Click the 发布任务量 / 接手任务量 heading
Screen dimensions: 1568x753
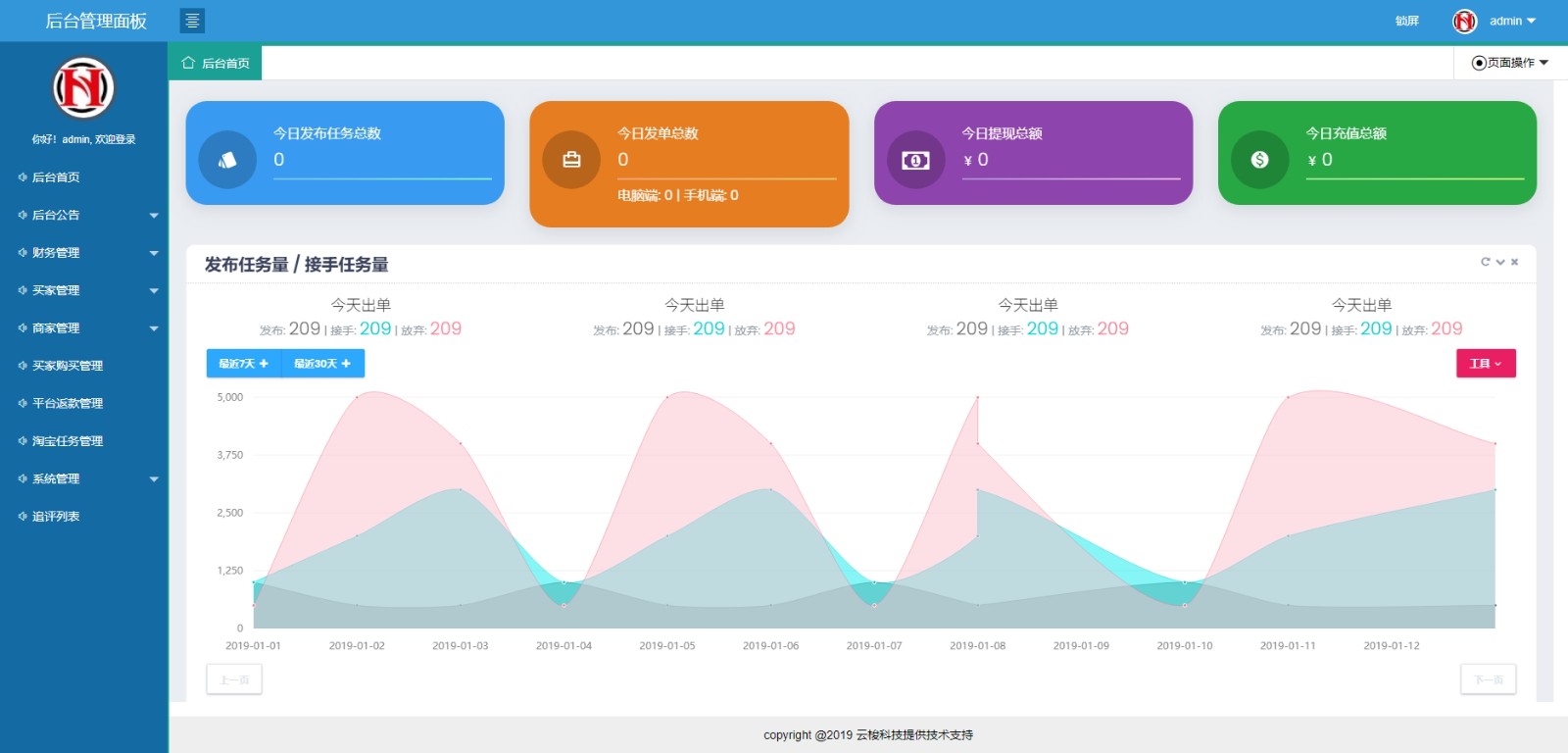click(x=297, y=265)
